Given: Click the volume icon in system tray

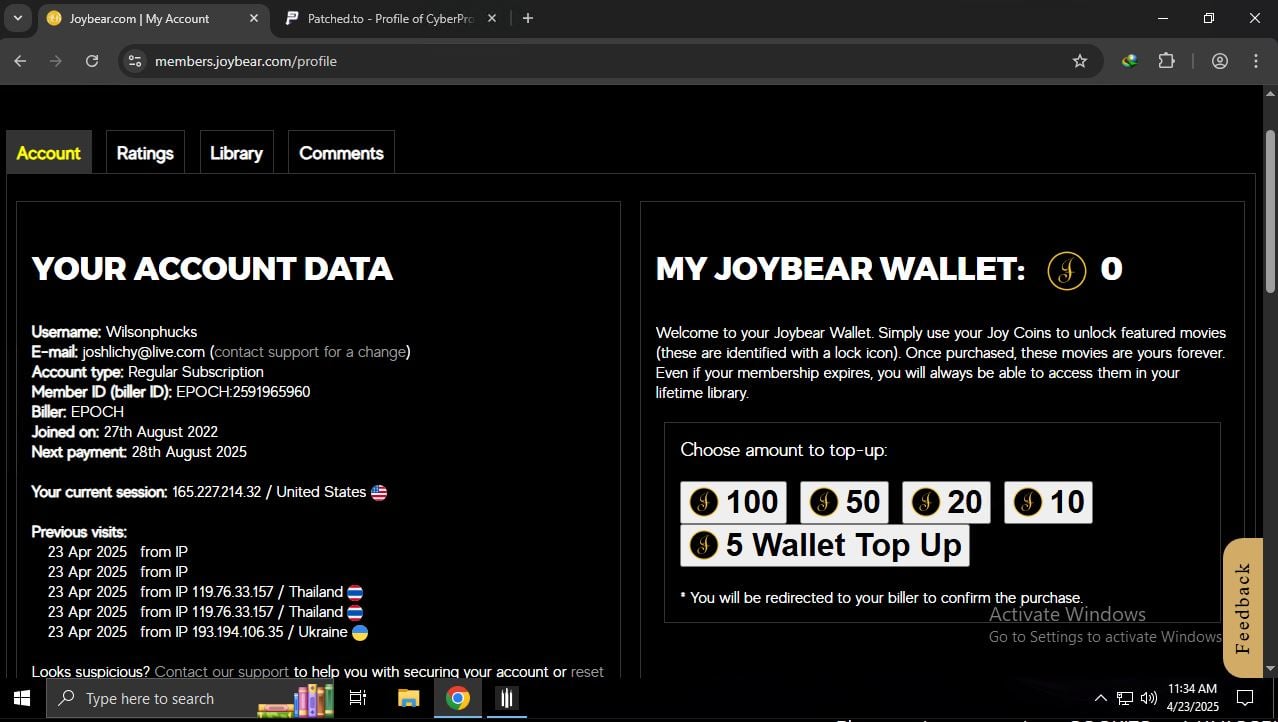Looking at the screenshot, I should [1148, 698].
